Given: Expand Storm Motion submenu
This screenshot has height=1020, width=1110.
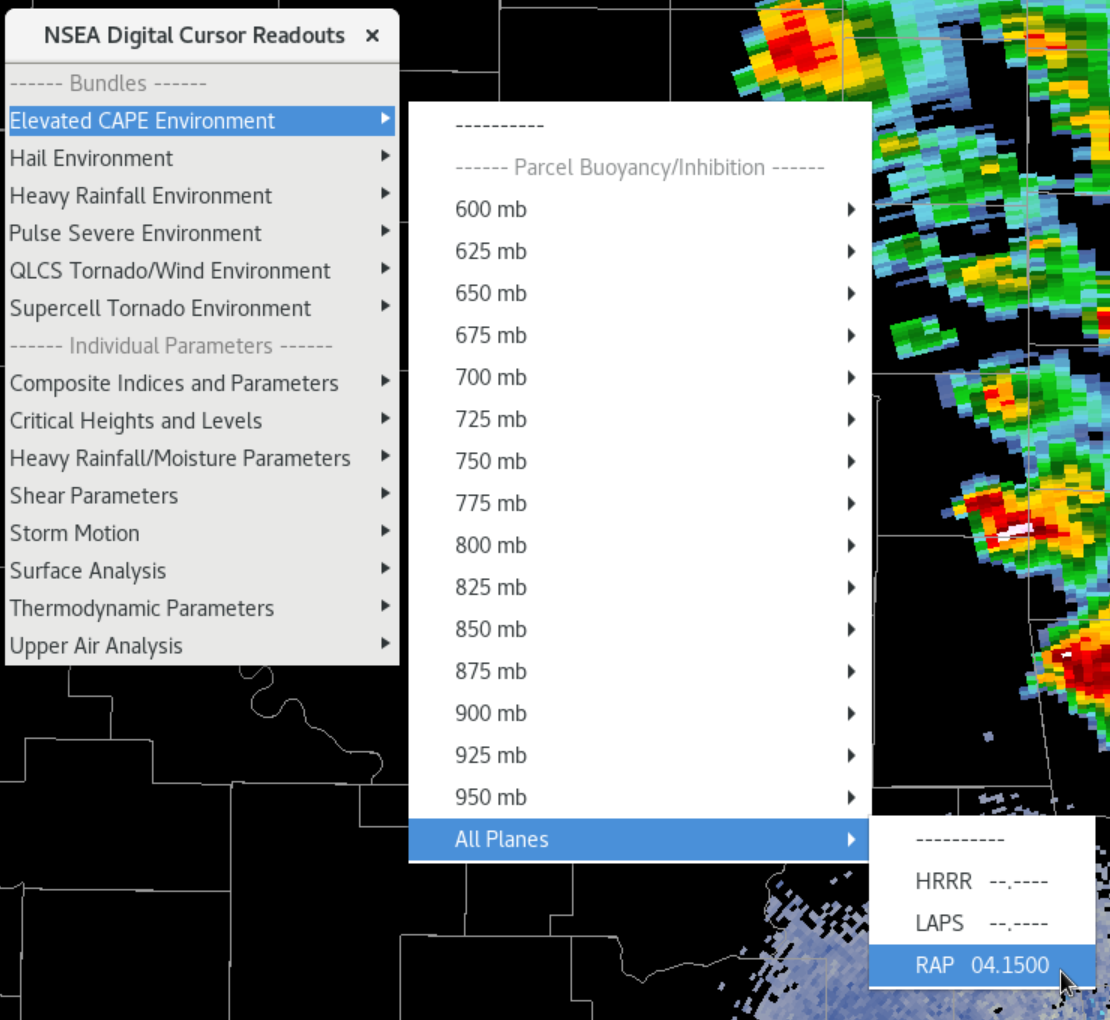Looking at the screenshot, I should click(202, 533).
